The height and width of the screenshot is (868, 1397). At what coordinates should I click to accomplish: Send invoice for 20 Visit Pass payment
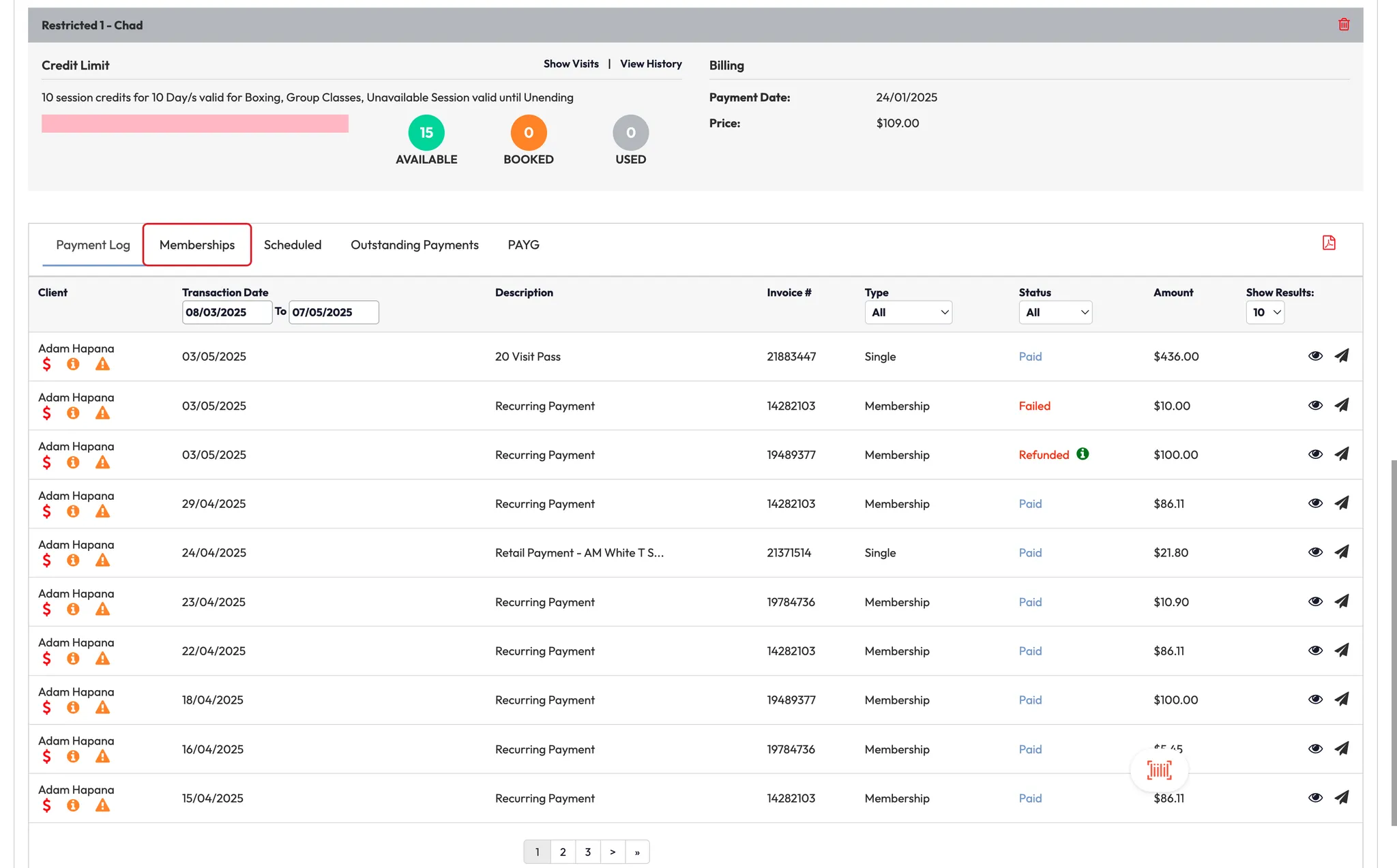click(x=1341, y=356)
